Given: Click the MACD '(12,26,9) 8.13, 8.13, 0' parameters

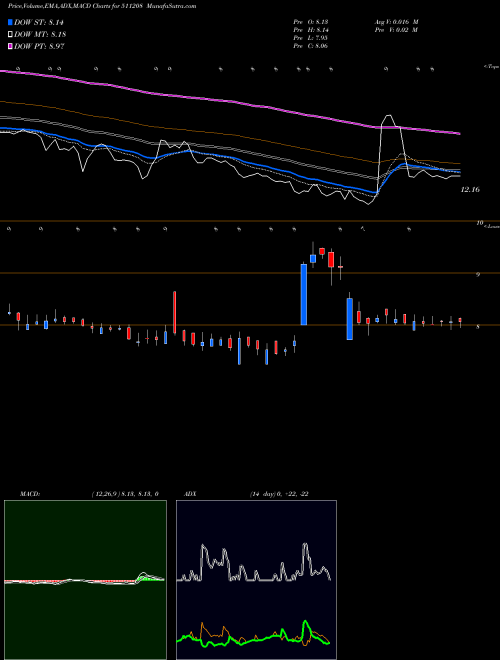Looking at the screenshot, I should [x=125, y=494].
